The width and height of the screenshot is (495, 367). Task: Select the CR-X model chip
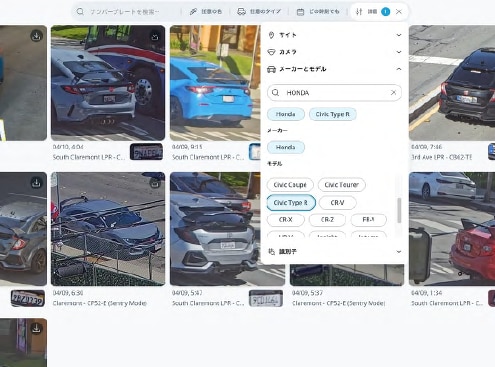tap(286, 220)
